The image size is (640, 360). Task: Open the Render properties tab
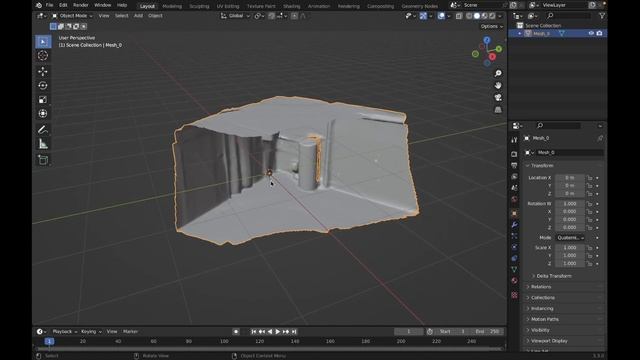pyautogui.click(x=514, y=154)
